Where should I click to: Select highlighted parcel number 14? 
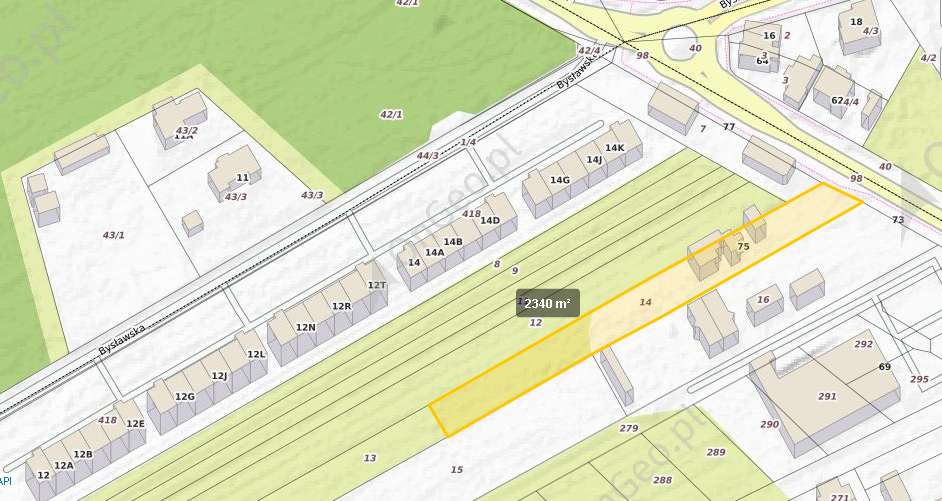click(645, 302)
